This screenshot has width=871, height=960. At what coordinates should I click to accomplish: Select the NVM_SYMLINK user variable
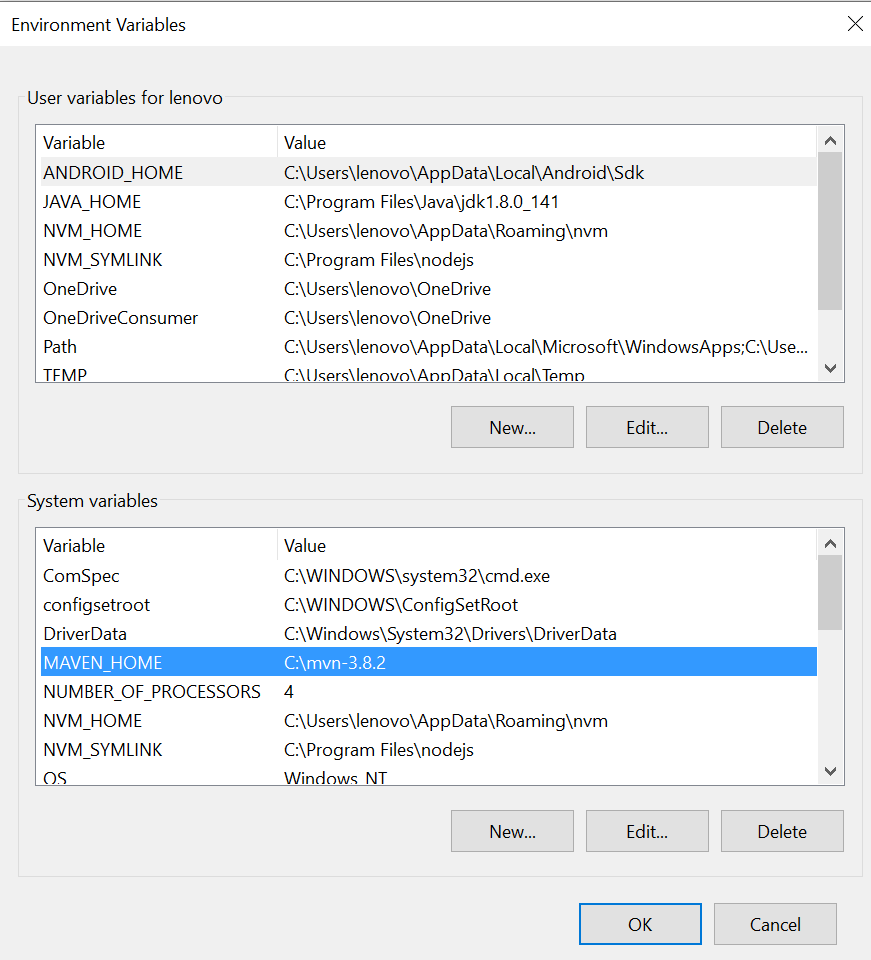pyautogui.click(x=103, y=259)
